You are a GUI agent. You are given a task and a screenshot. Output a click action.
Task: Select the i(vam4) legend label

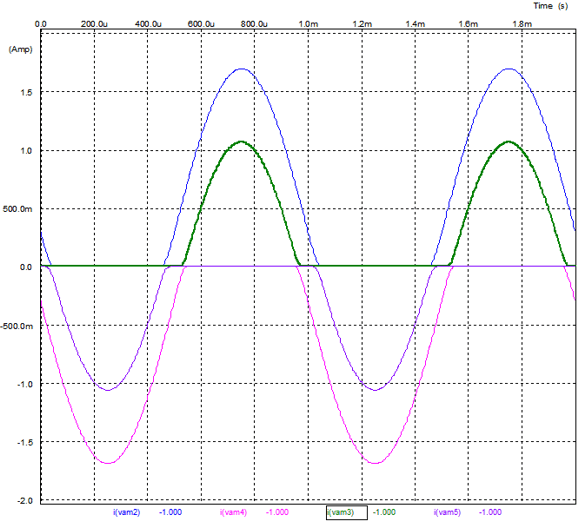(233, 512)
